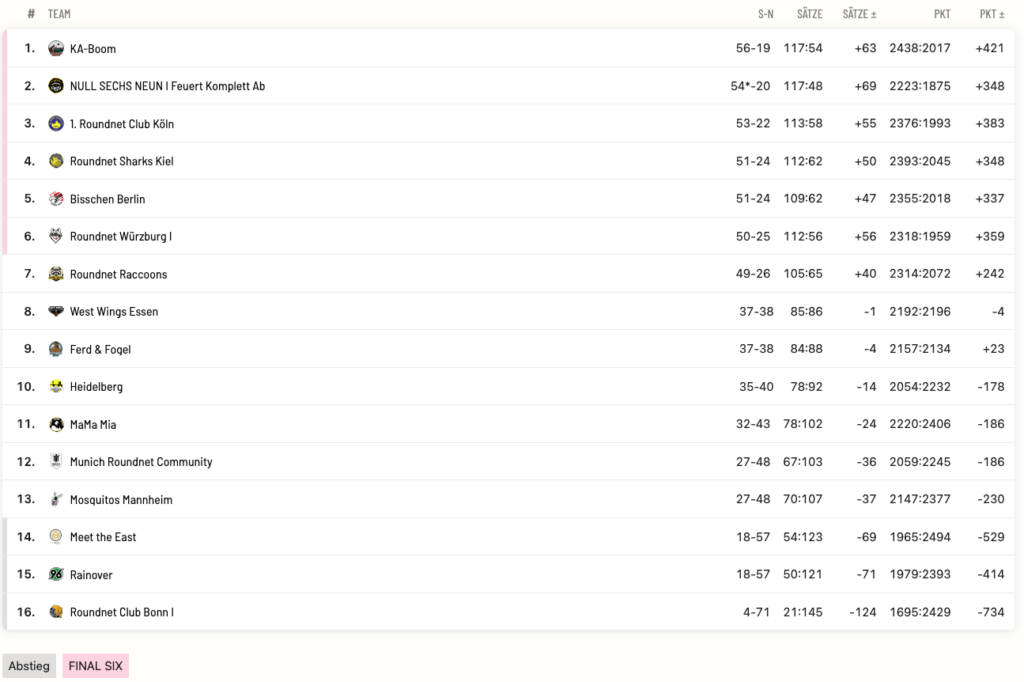Click the KA-Boom team logo icon
This screenshot has height=682, width=1024.
tap(56, 49)
